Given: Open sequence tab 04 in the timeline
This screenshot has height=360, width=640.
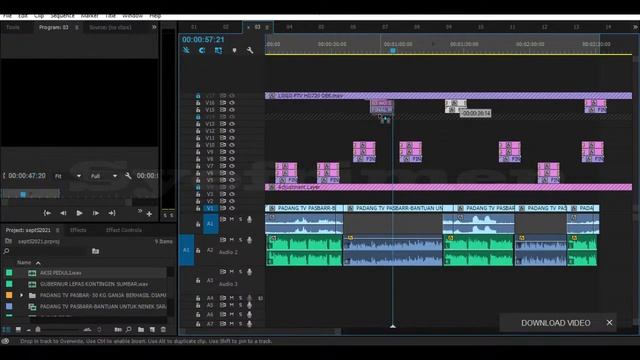Looking at the screenshot, I should (x=289, y=27).
